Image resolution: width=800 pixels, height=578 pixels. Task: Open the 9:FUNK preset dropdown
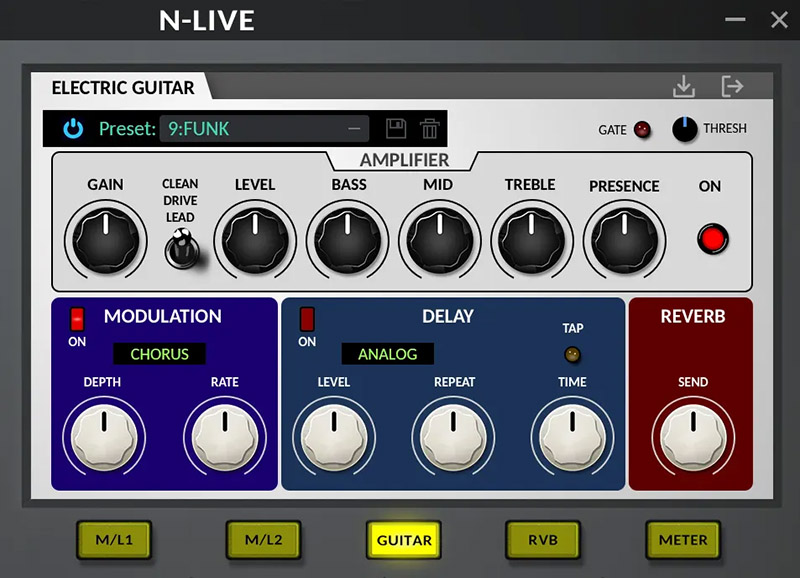point(263,128)
